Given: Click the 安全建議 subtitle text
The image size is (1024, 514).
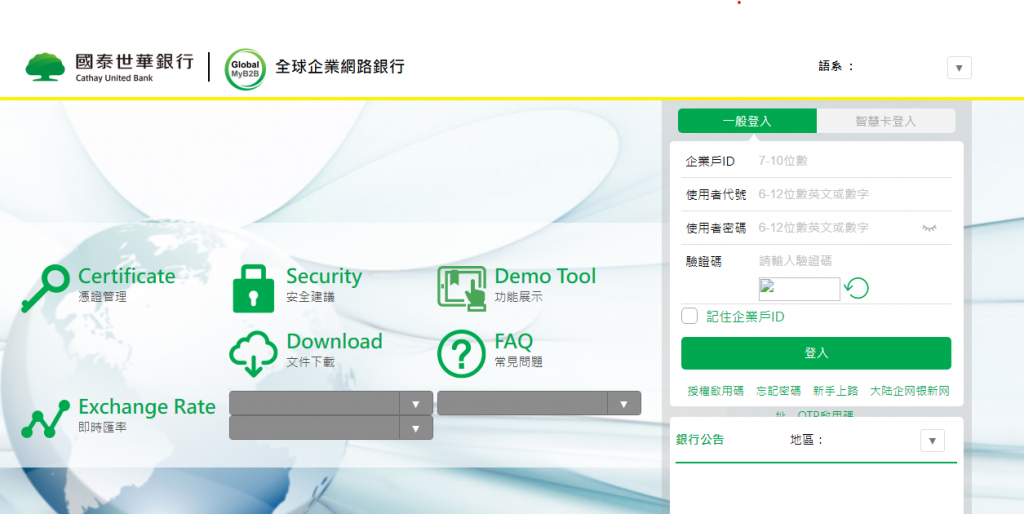Looking at the screenshot, I should point(310,297).
